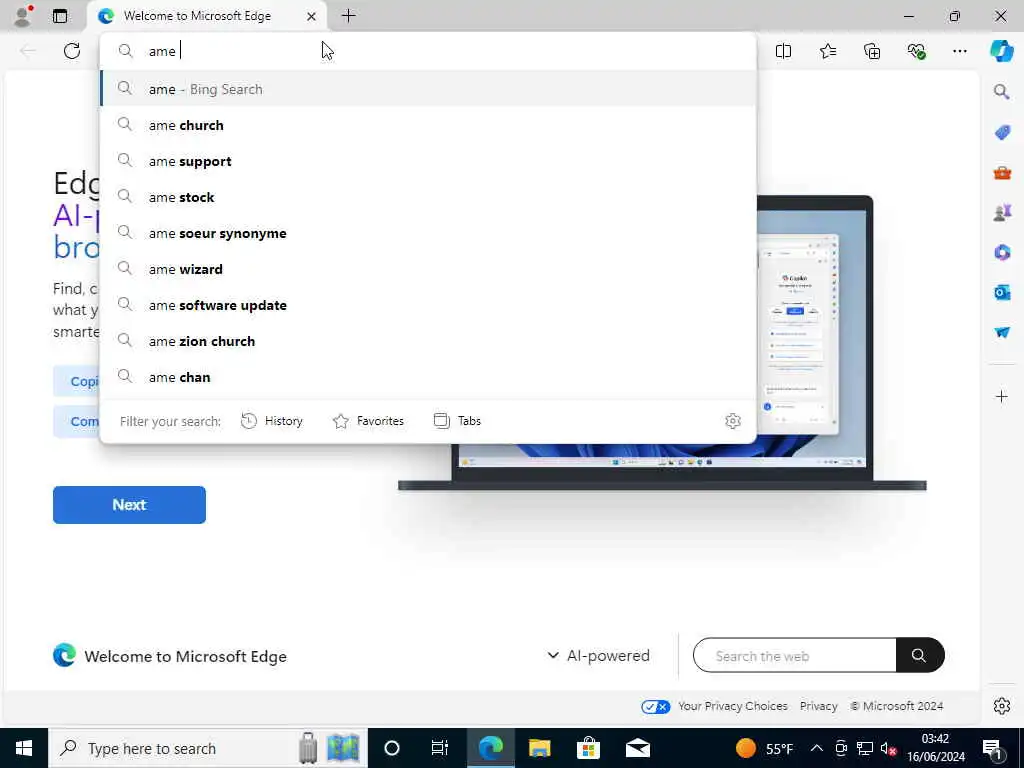
Task: Click the Search the web field
Action: [x=794, y=655]
